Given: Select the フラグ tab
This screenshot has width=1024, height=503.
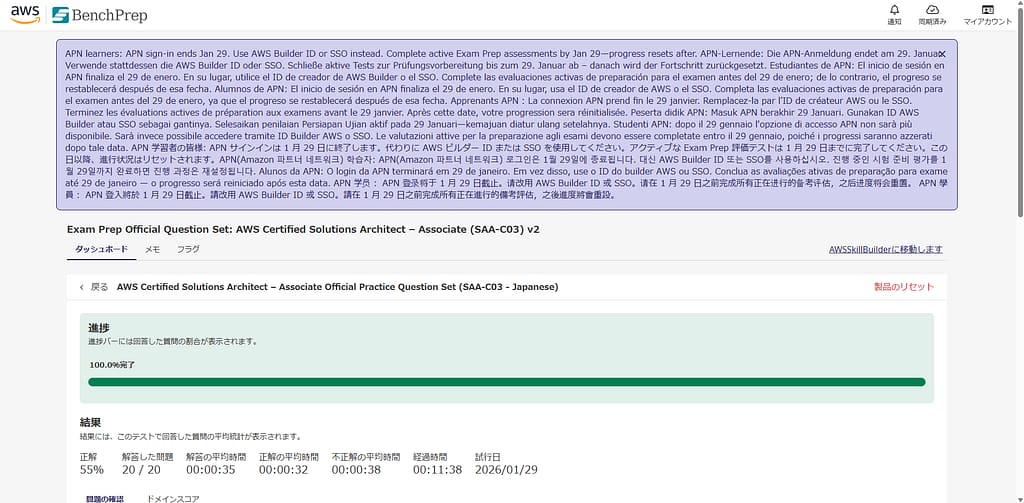Looking at the screenshot, I should [x=188, y=249].
